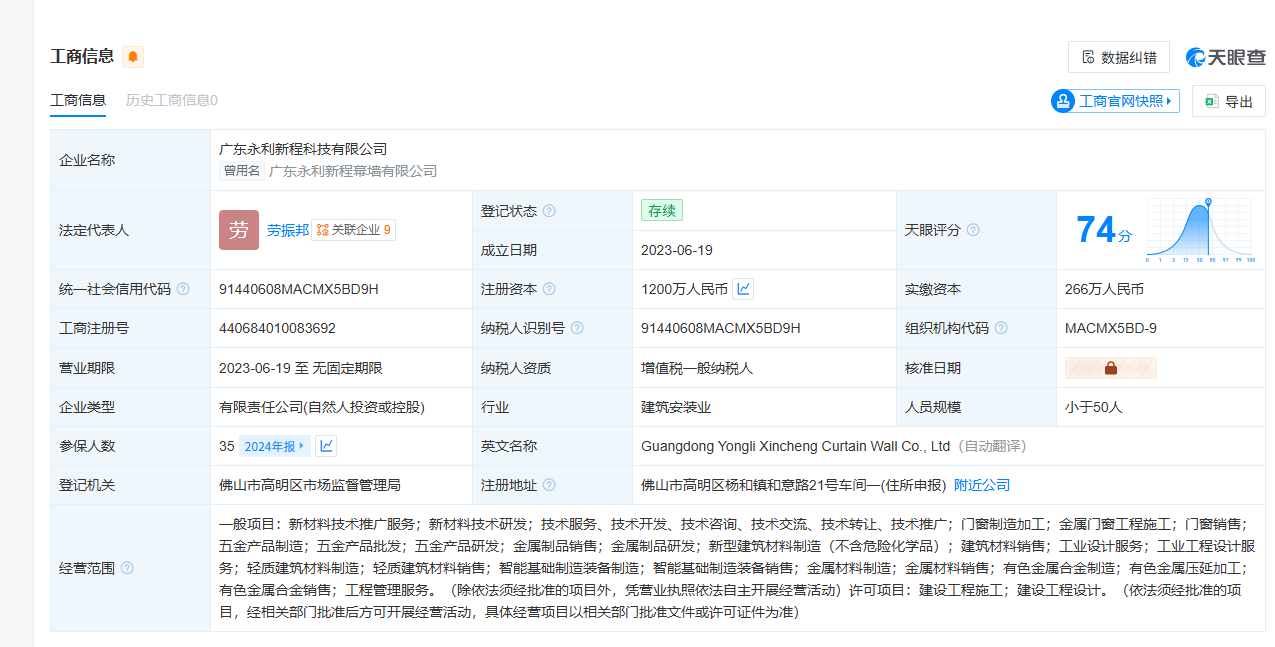Click the 附近公司 nearby companies link
This screenshot has width=1275, height=647.
981,485
